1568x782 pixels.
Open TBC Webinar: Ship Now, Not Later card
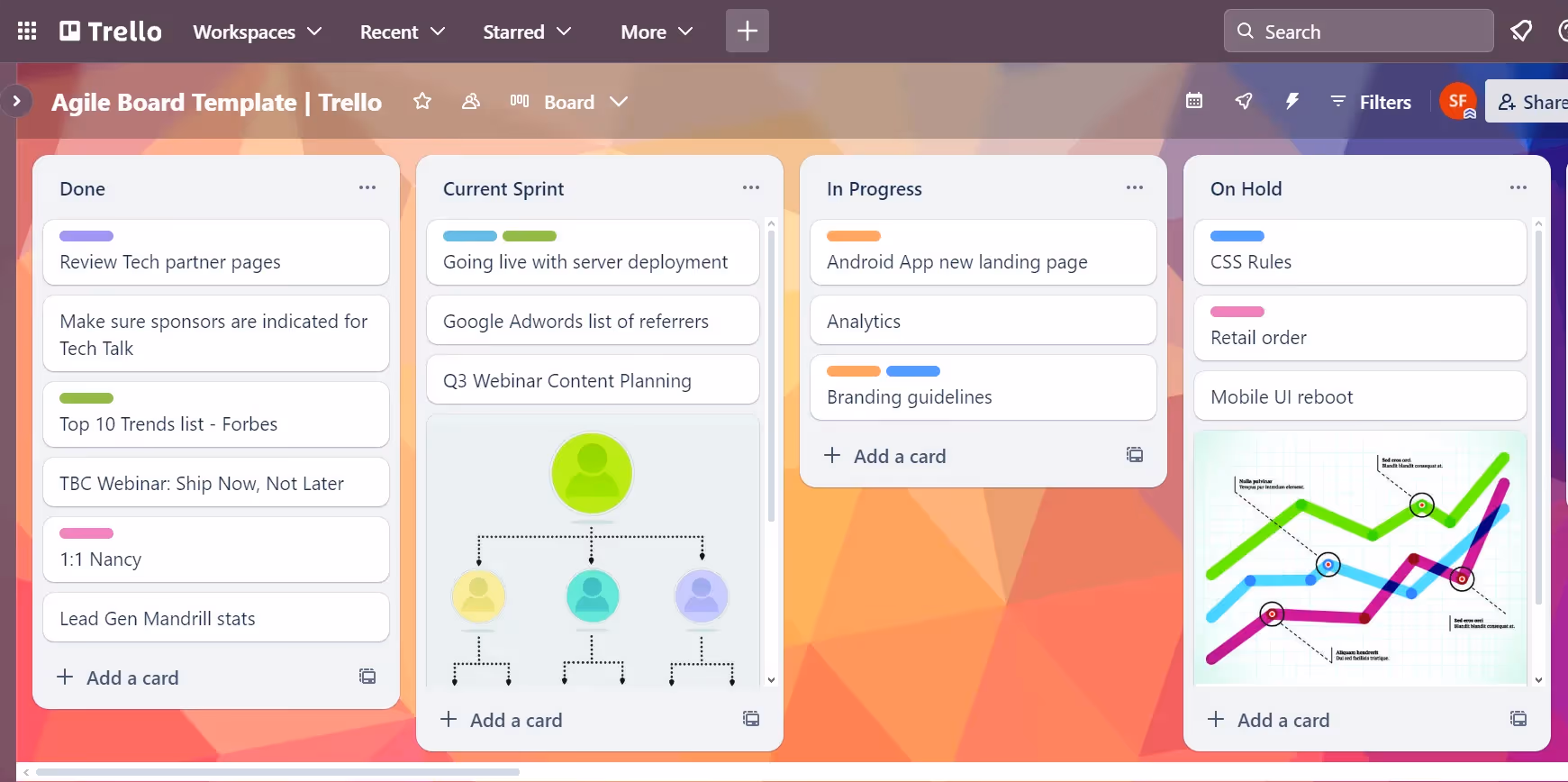pyautogui.click(x=216, y=483)
